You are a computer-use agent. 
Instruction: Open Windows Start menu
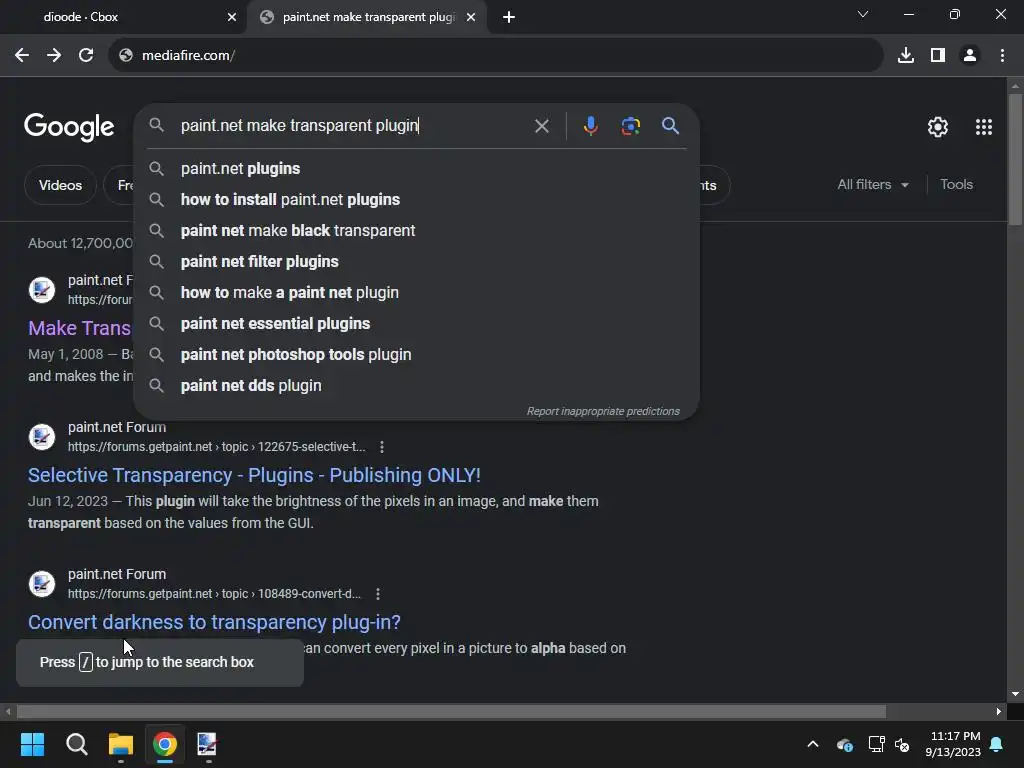32,744
